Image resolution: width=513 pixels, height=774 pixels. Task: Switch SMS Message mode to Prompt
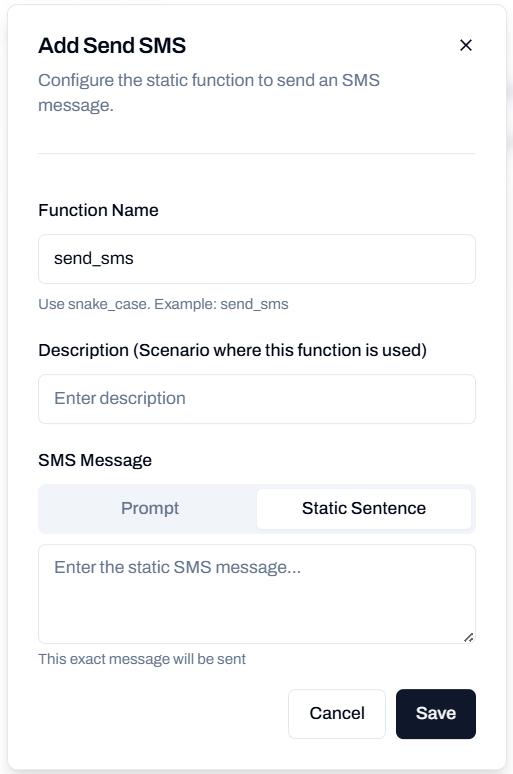[150, 508]
